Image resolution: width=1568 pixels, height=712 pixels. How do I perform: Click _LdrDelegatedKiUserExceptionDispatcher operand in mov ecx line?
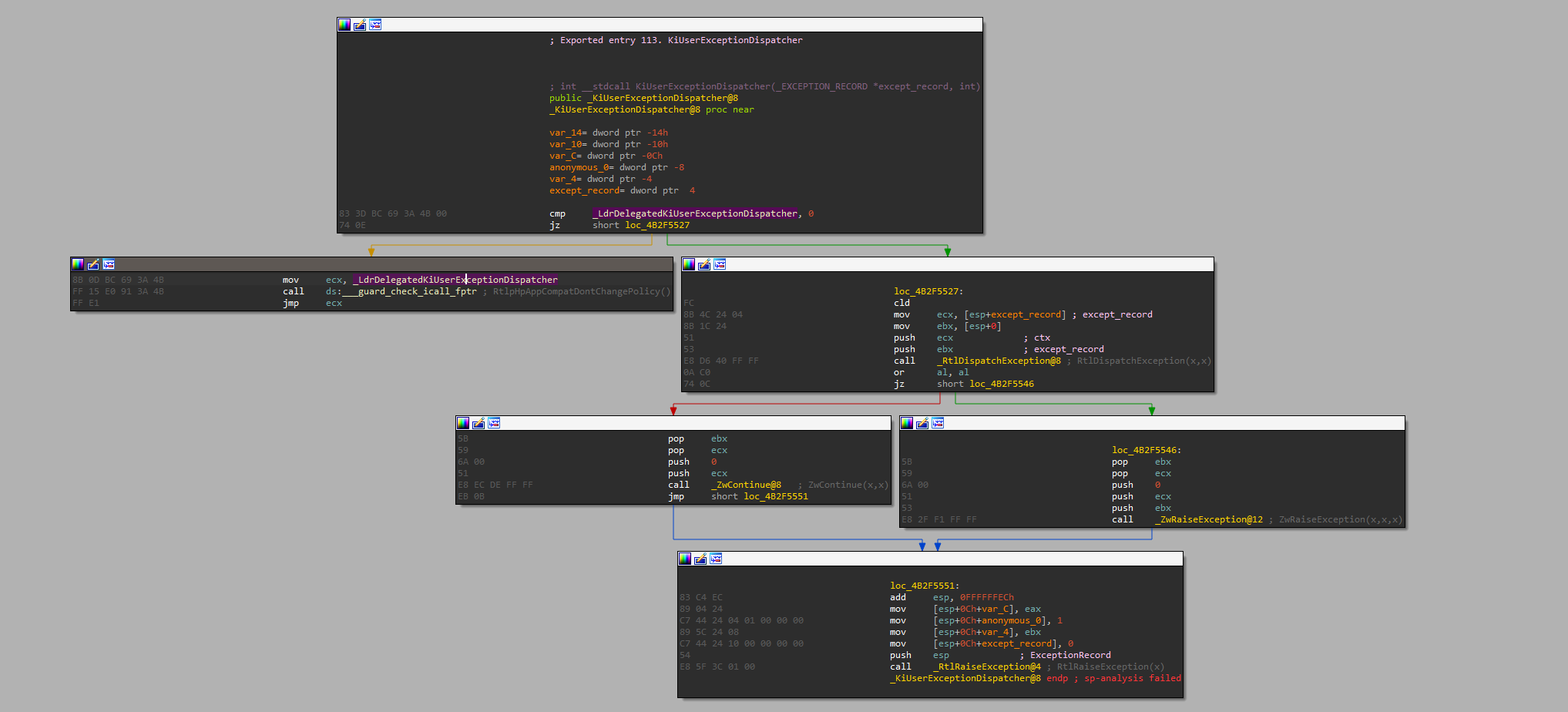455,280
